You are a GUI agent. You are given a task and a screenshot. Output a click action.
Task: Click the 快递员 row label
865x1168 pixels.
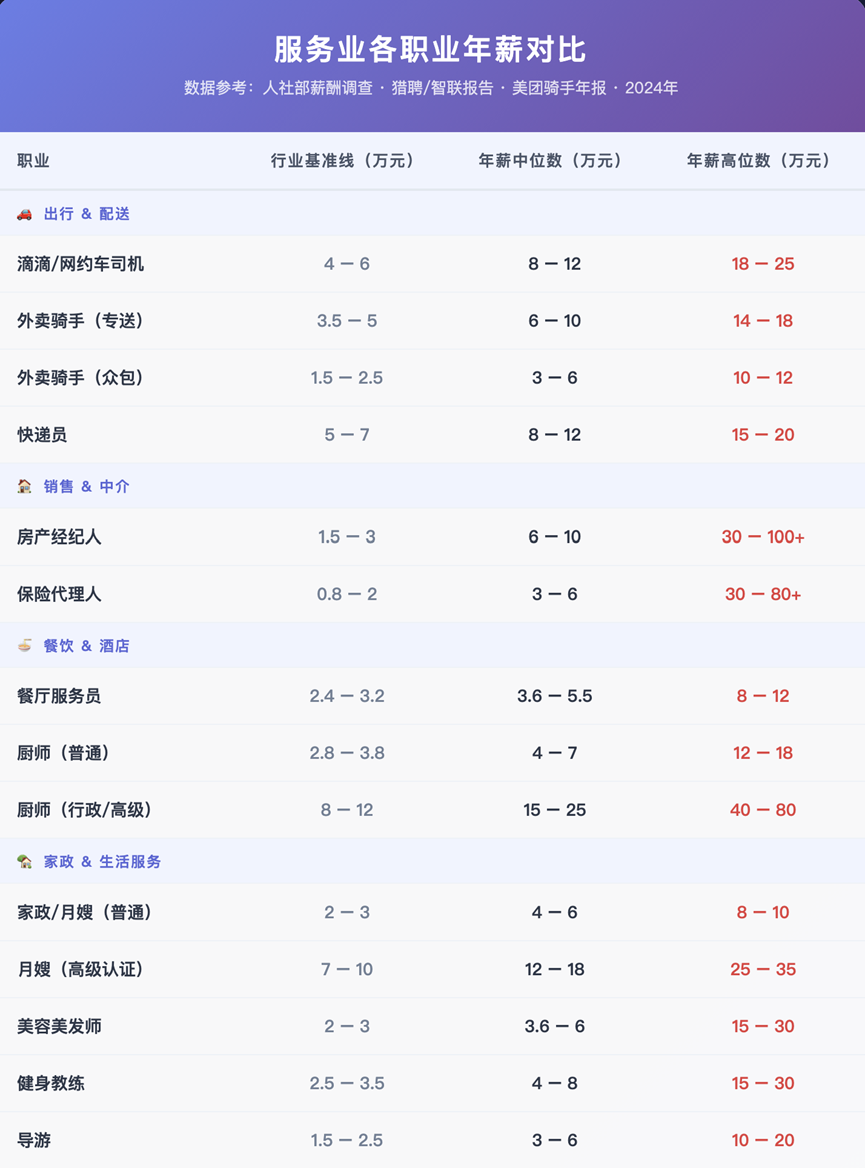pyautogui.click(x=42, y=435)
